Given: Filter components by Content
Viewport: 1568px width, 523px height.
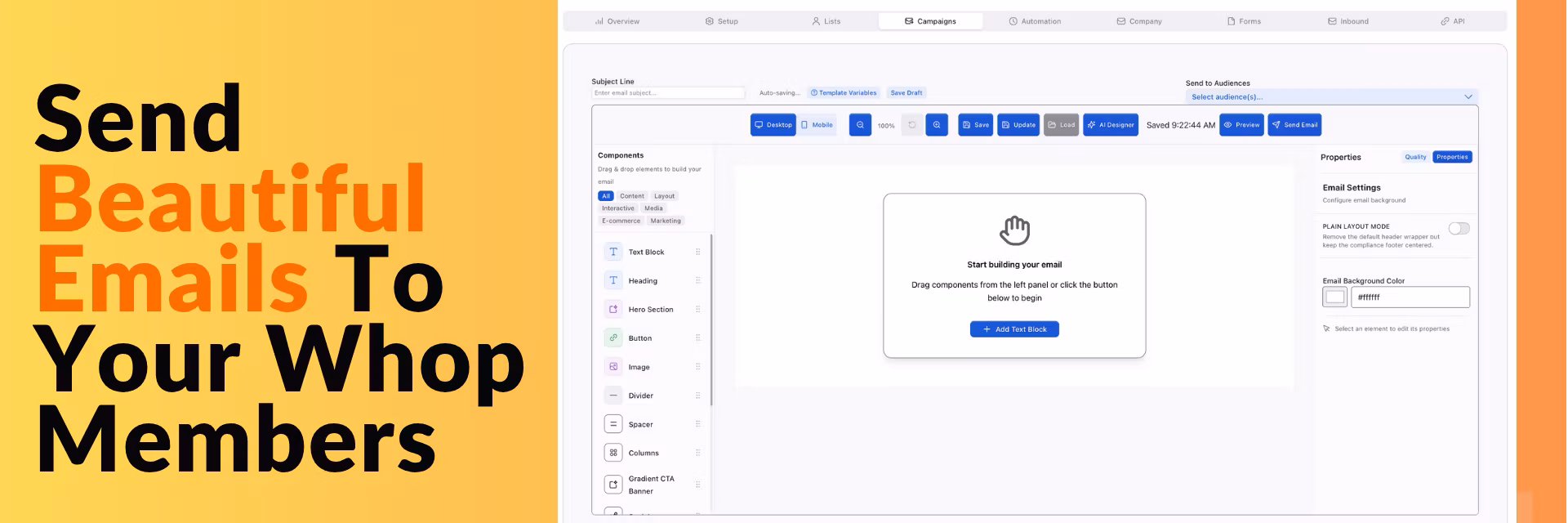Looking at the screenshot, I should [x=631, y=196].
